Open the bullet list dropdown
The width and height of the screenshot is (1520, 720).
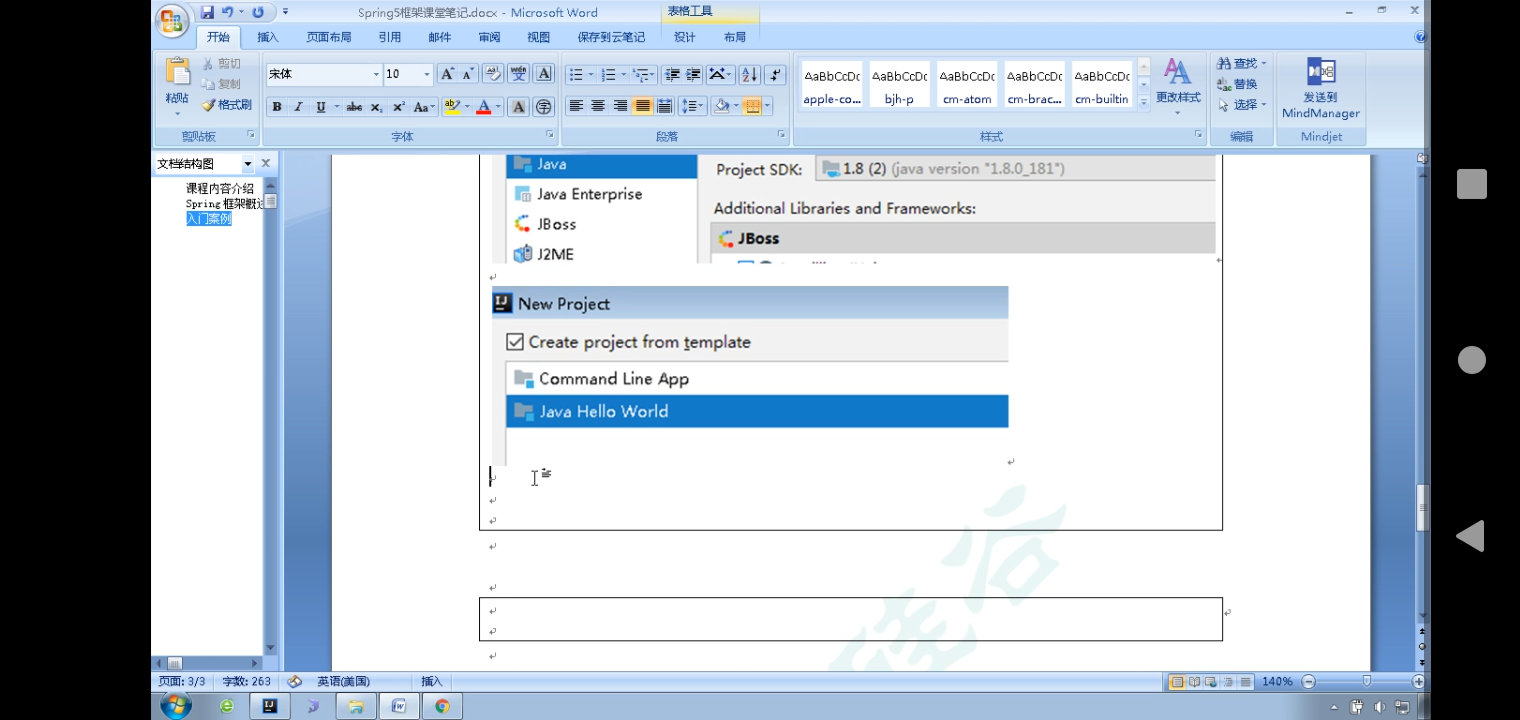click(589, 75)
